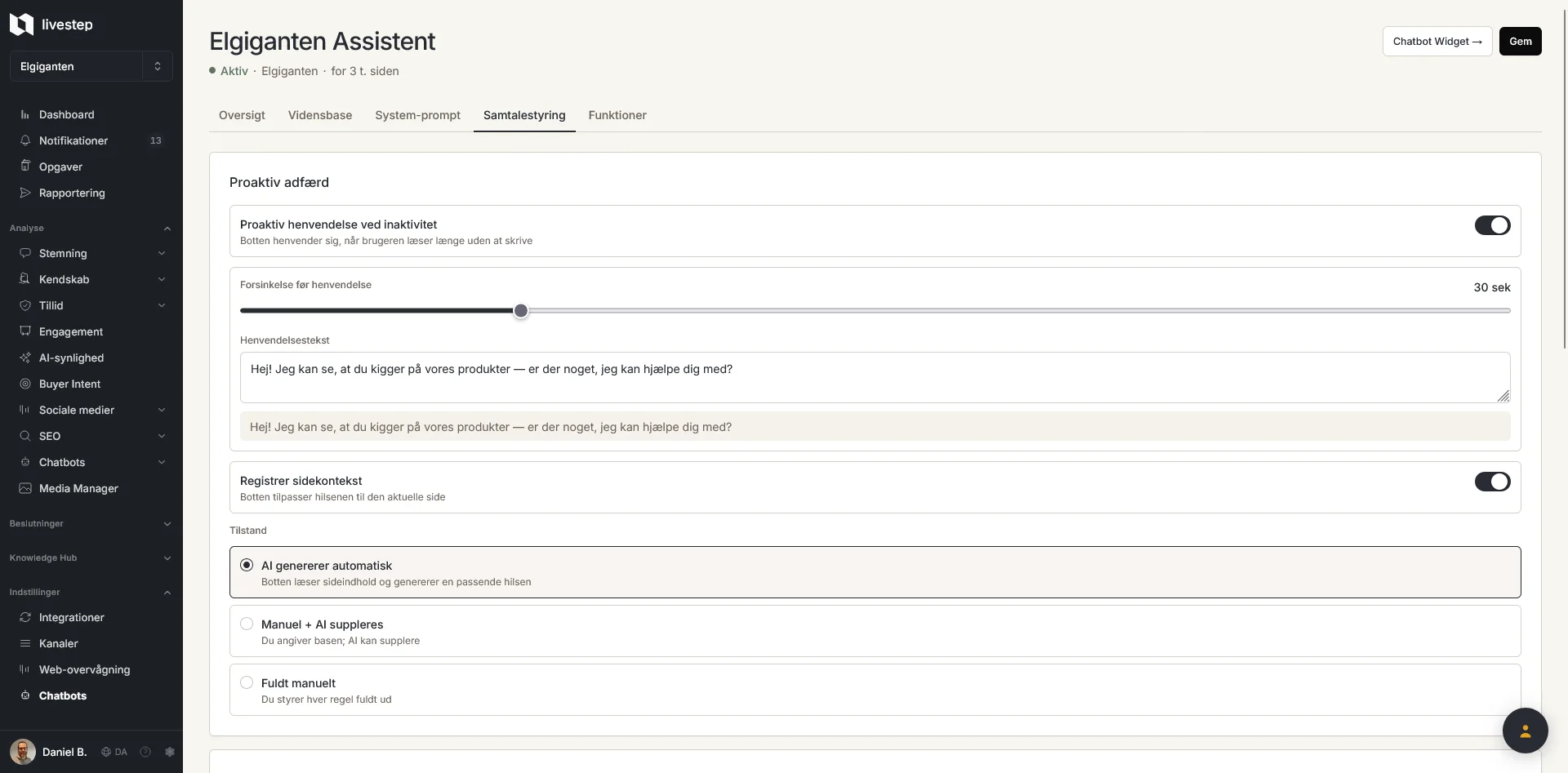Expand the Kendskab submenu chevron

pyautogui.click(x=162, y=279)
